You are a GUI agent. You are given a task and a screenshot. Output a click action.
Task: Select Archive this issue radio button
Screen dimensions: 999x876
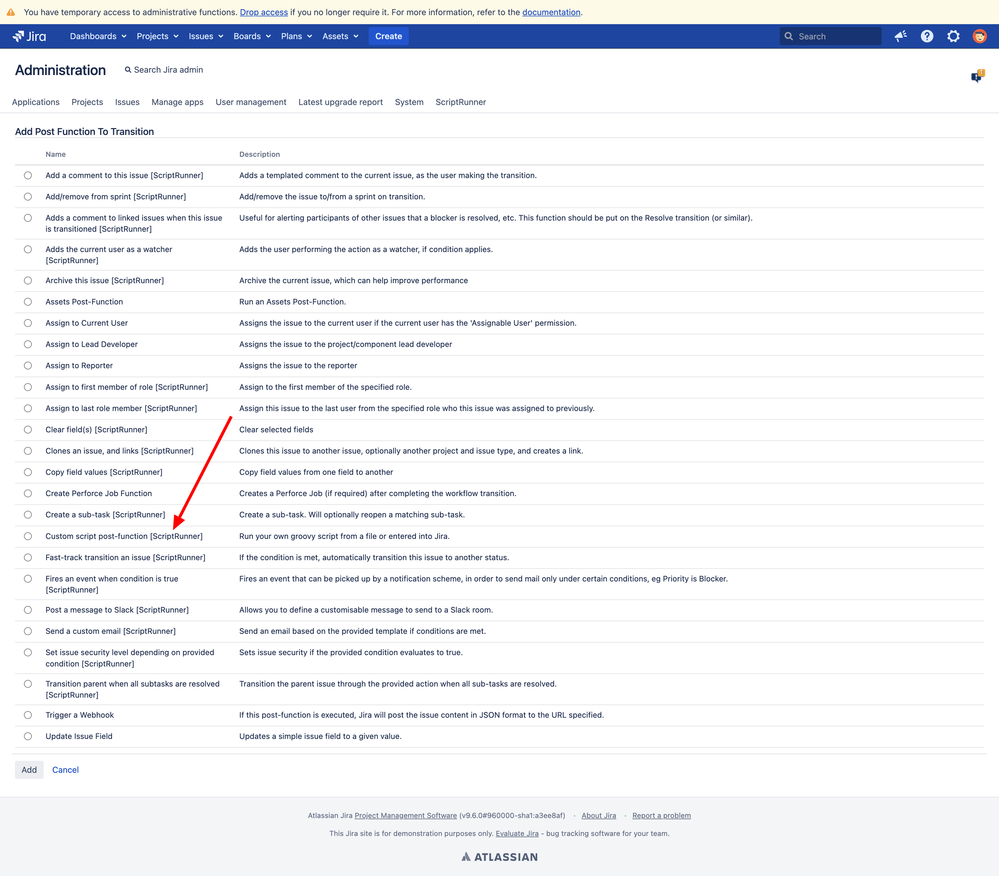coord(28,280)
